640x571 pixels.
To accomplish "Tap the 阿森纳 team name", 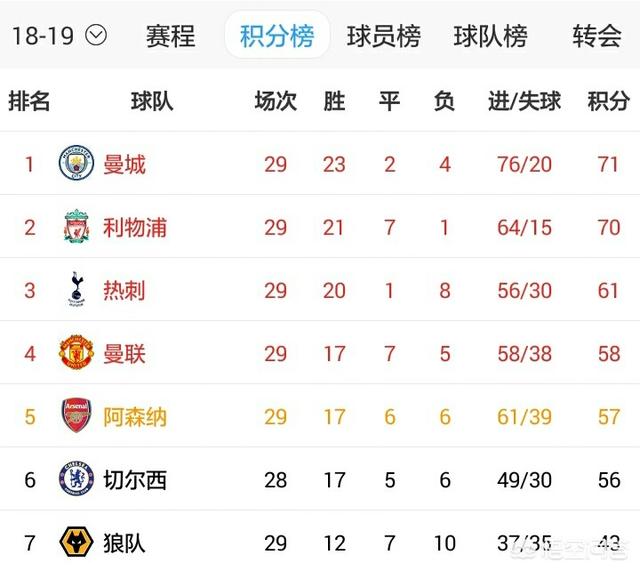I will point(135,416).
